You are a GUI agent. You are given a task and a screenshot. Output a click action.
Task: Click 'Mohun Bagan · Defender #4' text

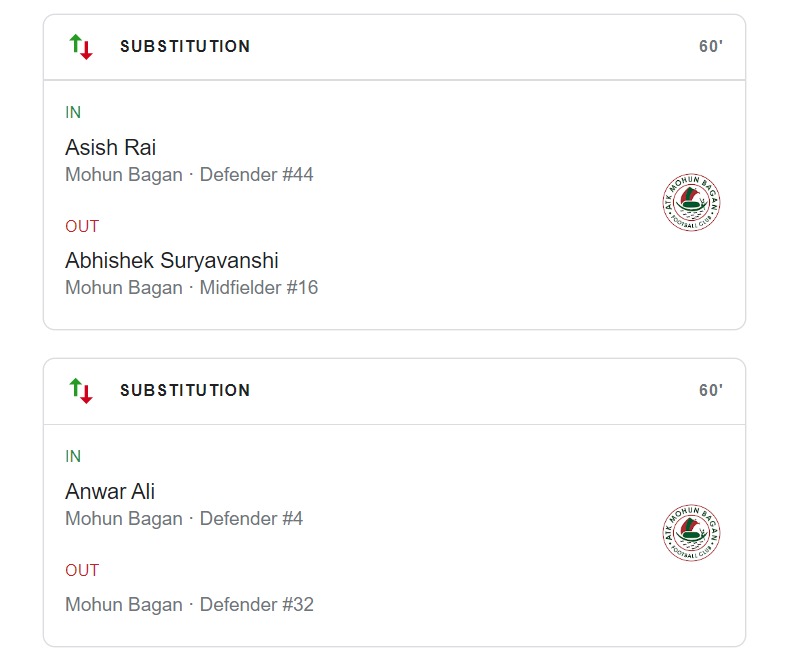click(x=184, y=519)
